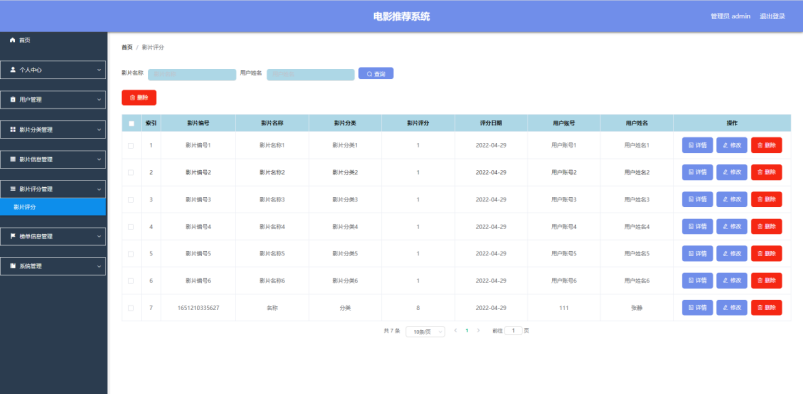This screenshot has height=394, width=803.
Task: Collapse the 影片评分管理 sidebar menu
Action: tap(53, 189)
